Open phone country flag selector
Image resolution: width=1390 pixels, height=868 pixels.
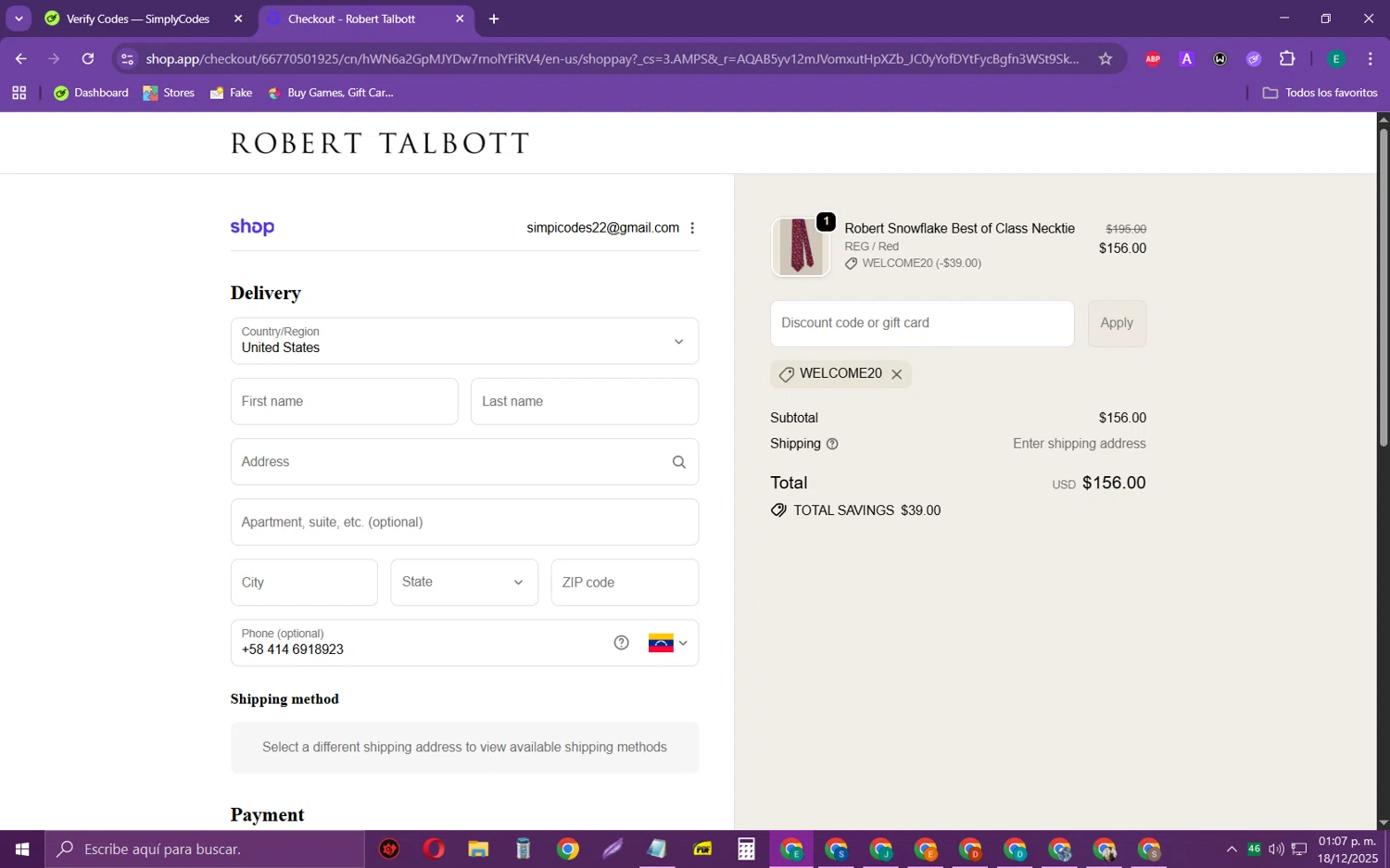[668, 643]
